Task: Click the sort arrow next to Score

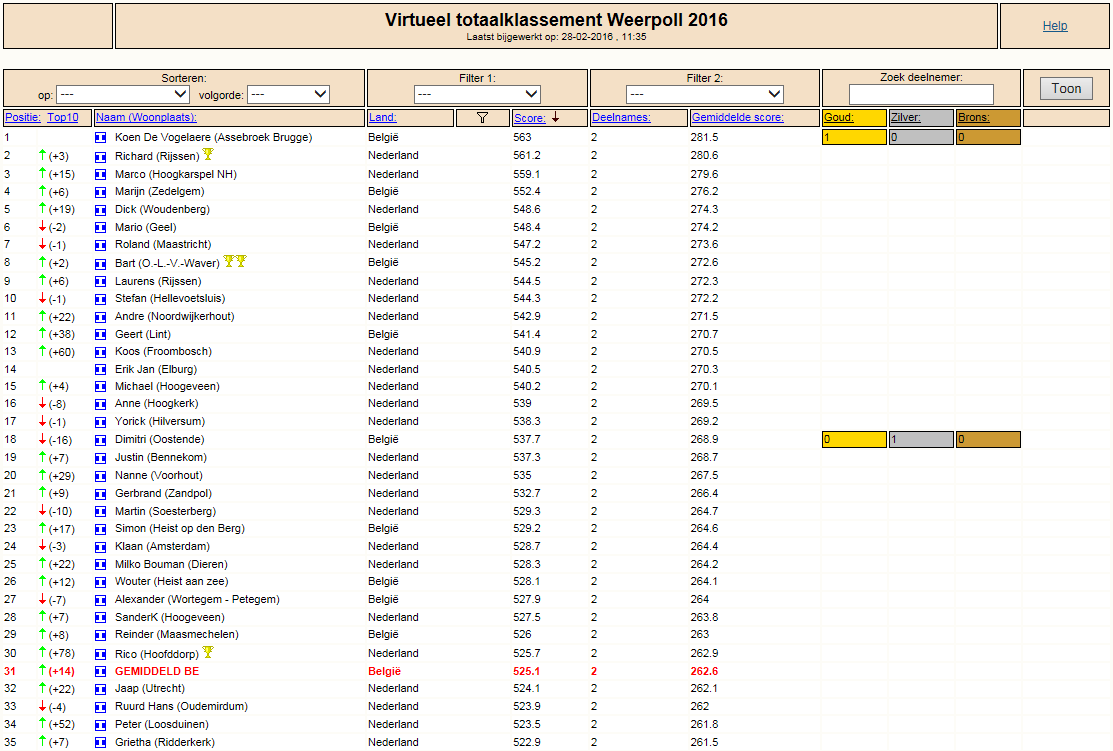Action: [x=556, y=117]
